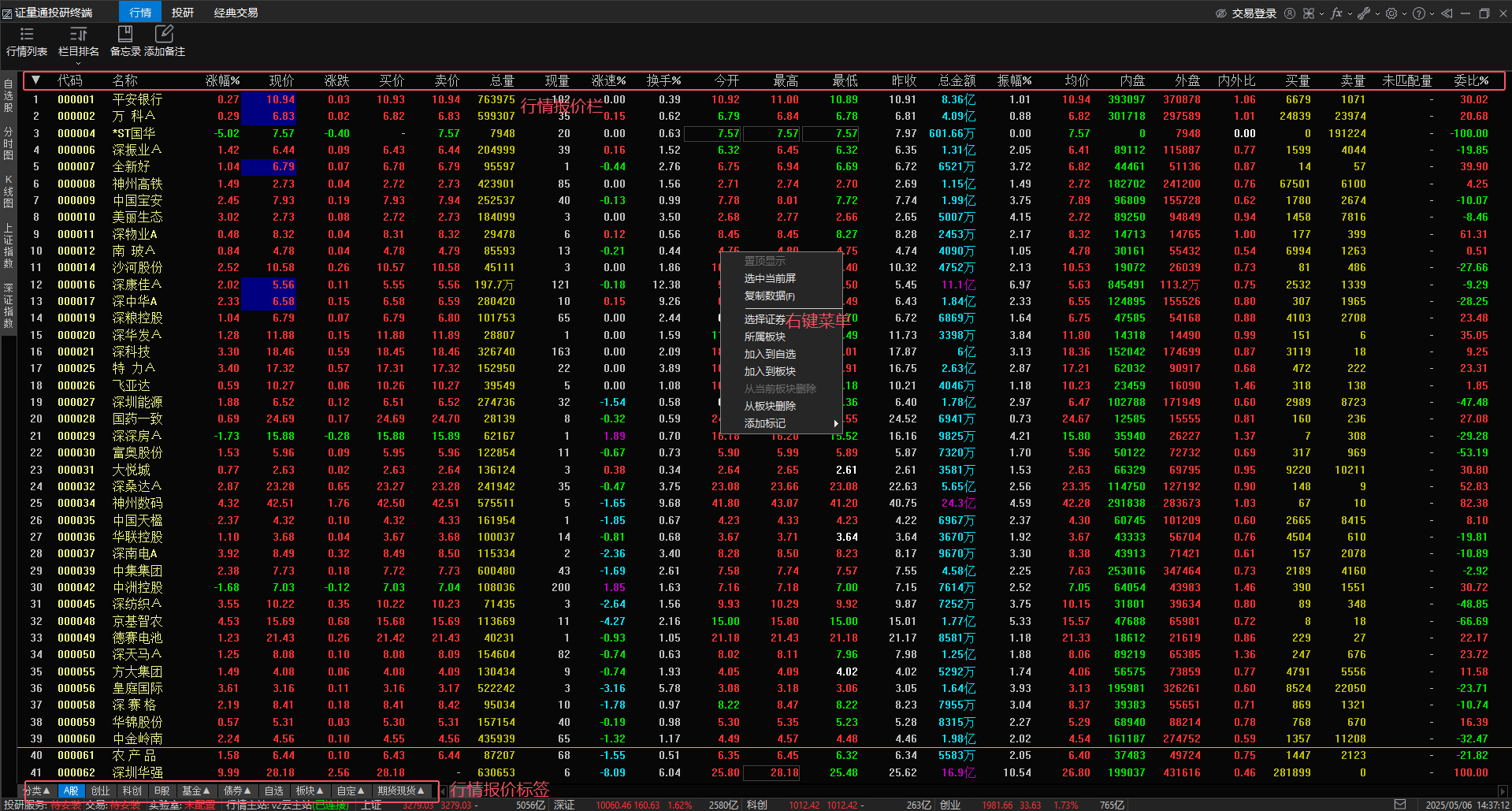Click stock row 平安银行

pos(137,99)
